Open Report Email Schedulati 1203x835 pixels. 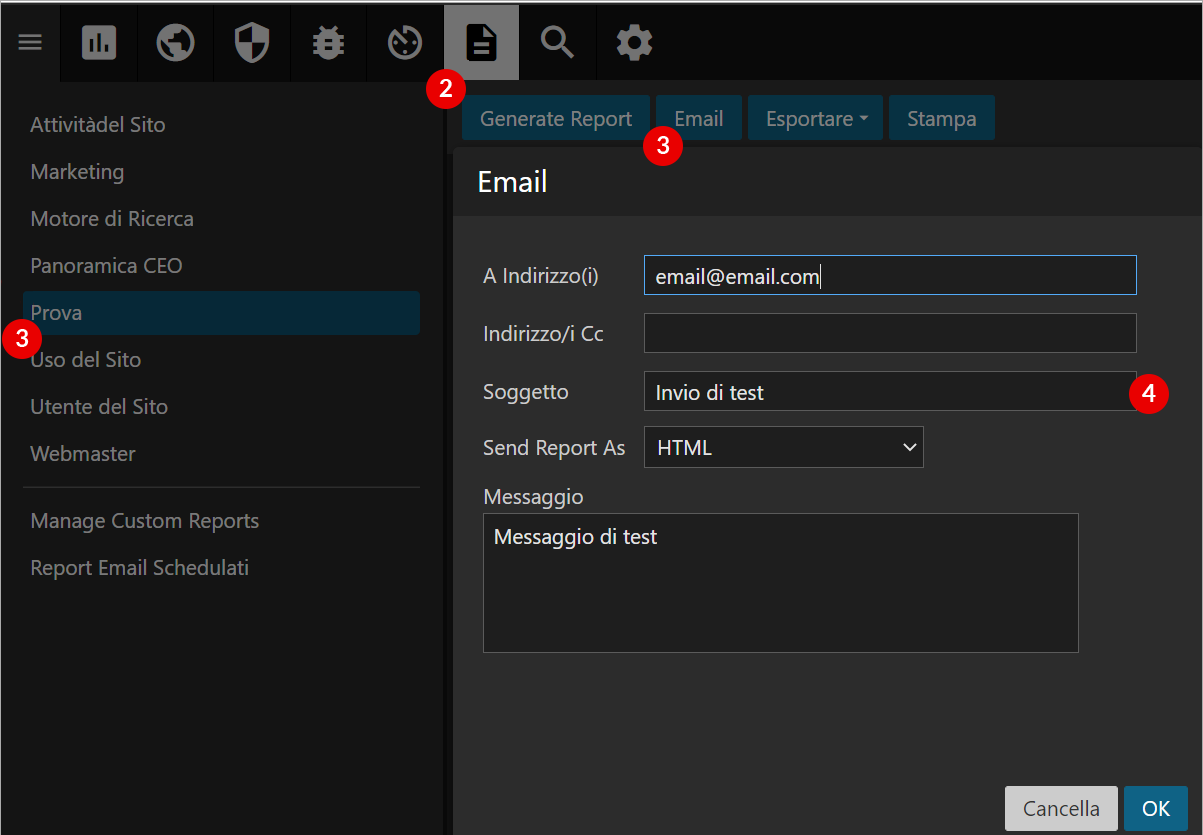pyautogui.click(x=138, y=567)
